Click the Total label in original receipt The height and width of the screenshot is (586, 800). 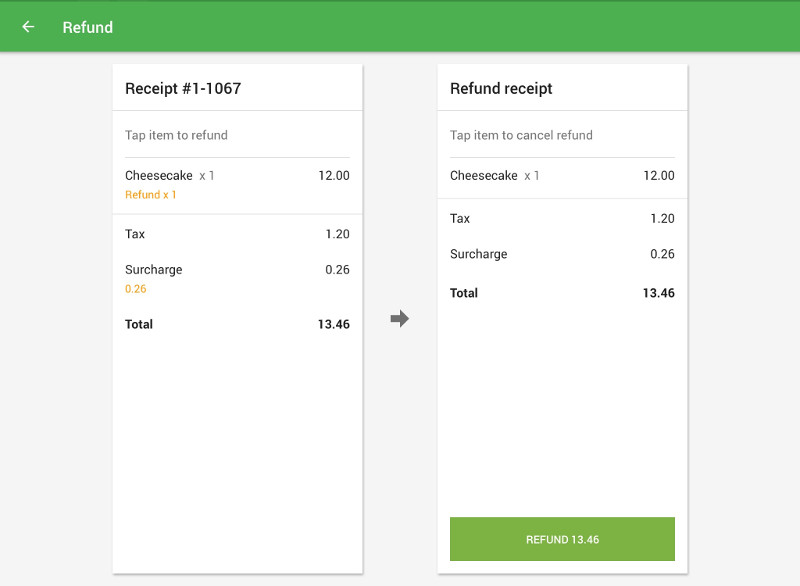pyautogui.click(x=139, y=325)
